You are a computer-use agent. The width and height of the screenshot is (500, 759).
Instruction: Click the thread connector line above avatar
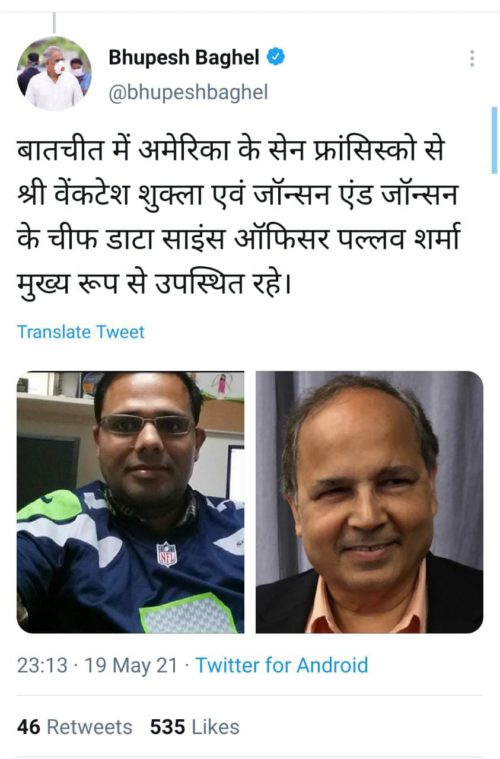tap(54, 23)
